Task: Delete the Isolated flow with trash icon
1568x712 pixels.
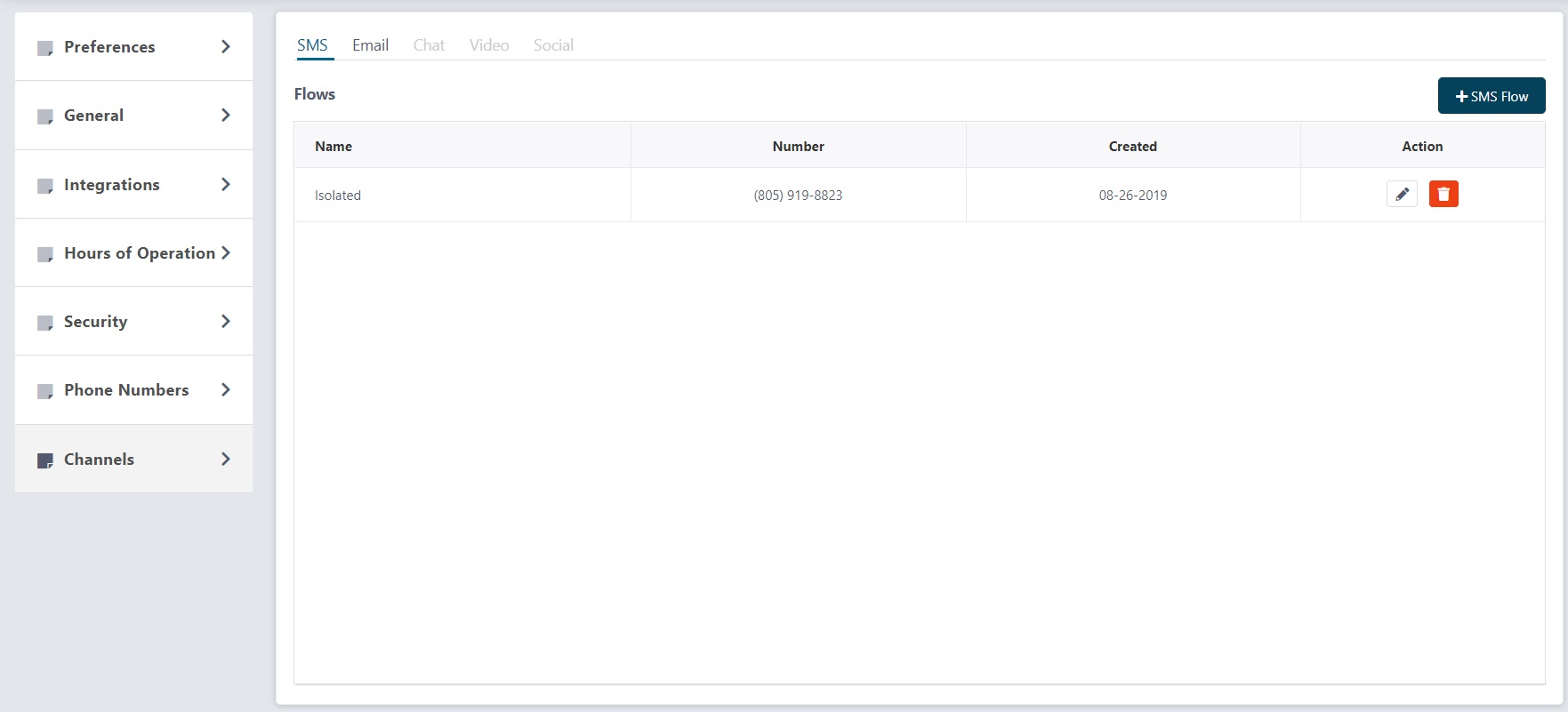Action: point(1443,194)
